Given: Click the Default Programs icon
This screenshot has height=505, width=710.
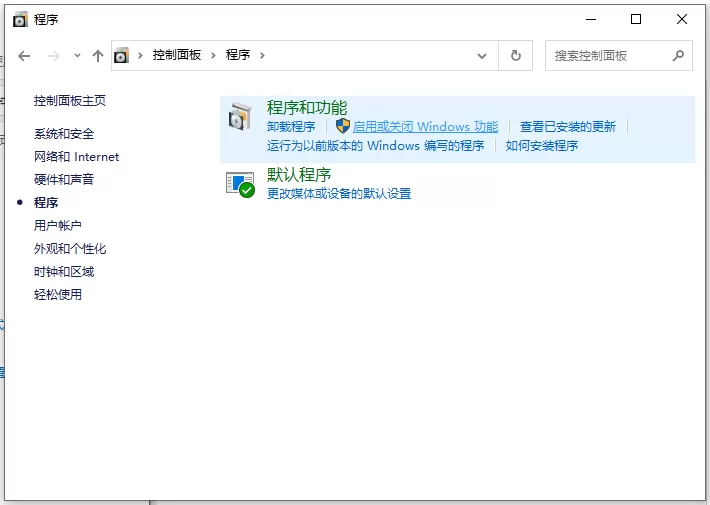Looking at the screenshot, I should [x=240, y=184].
